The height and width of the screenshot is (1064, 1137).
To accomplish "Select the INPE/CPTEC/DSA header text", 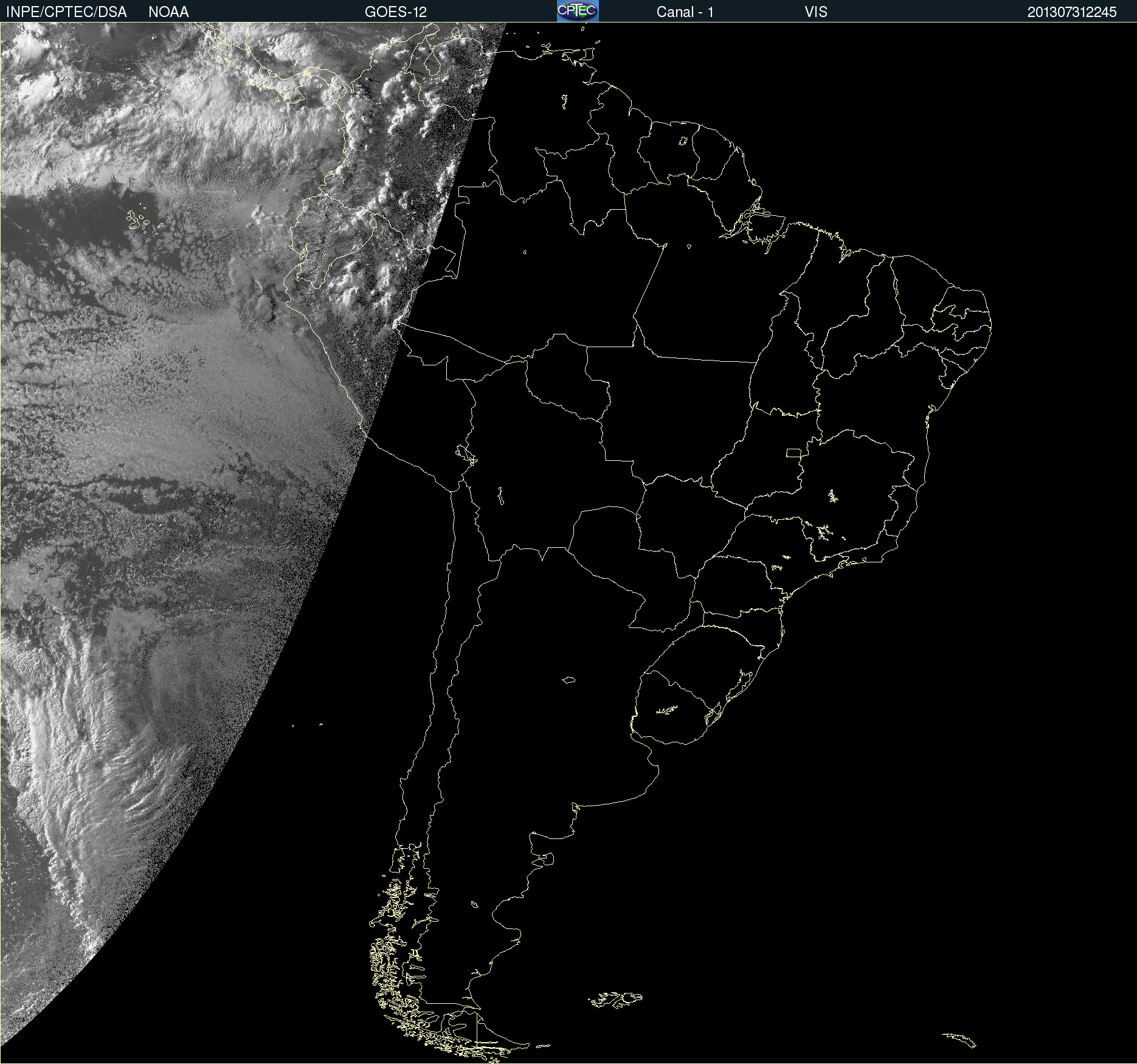I will click(66, 12).
